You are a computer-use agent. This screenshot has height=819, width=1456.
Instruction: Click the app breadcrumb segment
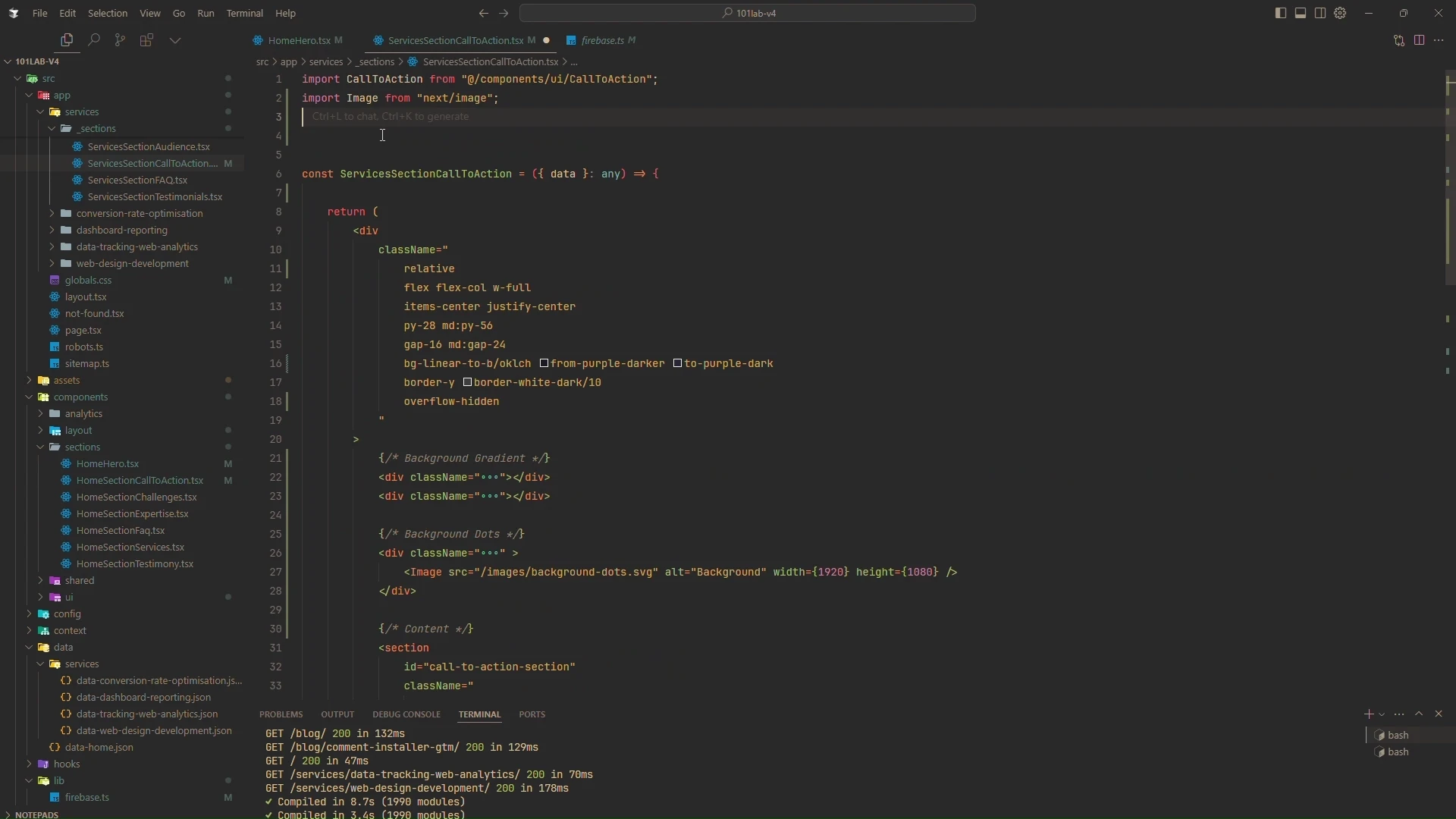pyautogui.click(x=289, y=61)
